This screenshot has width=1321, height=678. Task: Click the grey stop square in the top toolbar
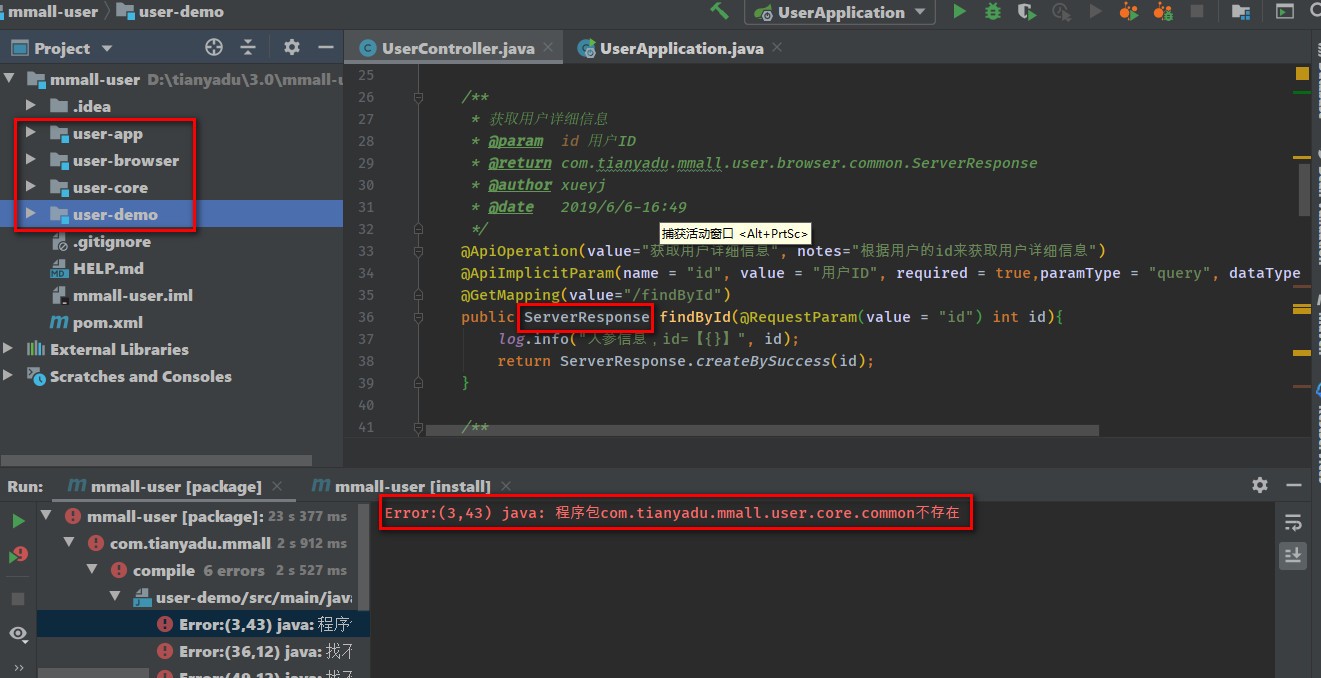1196,13
